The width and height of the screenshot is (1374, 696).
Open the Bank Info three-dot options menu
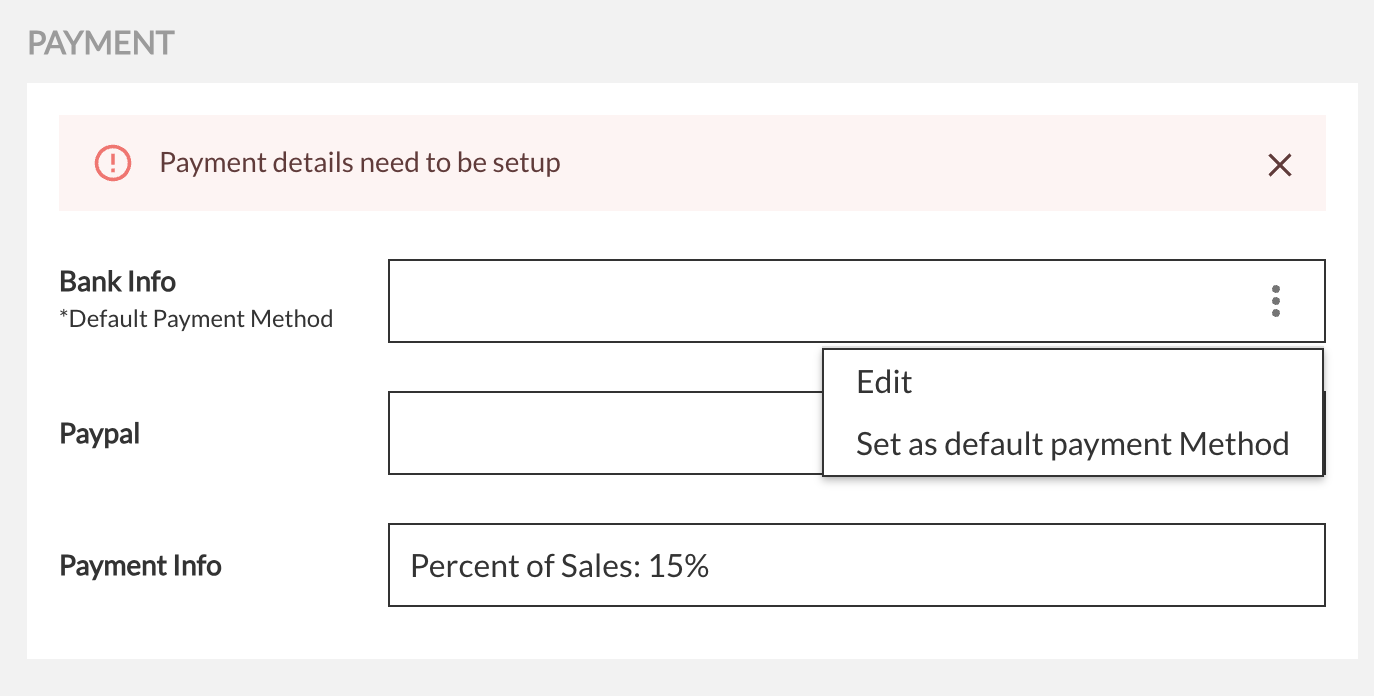point(1275,301)
